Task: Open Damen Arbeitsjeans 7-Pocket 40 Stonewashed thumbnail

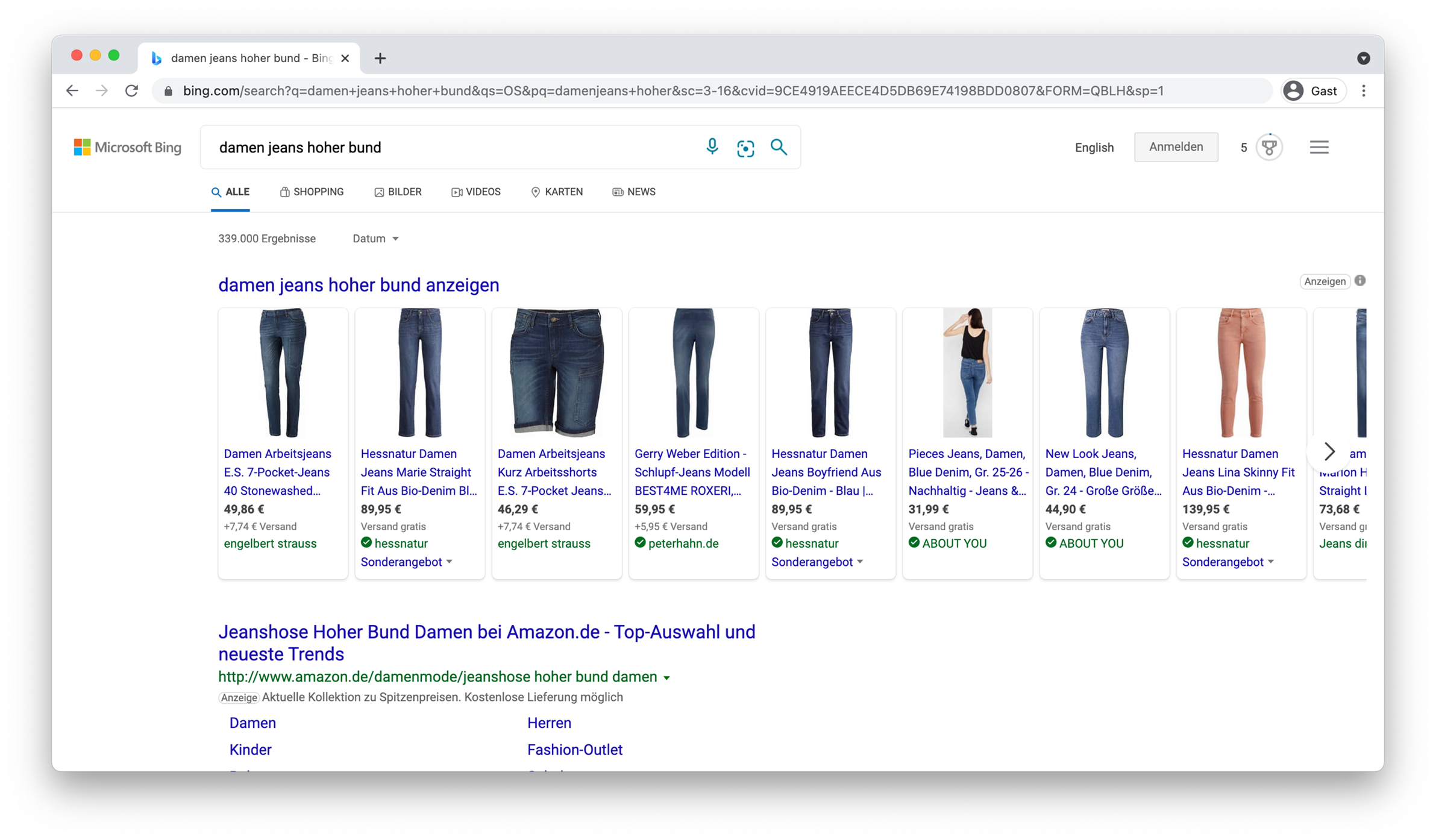Action: (x=283, y=372)
